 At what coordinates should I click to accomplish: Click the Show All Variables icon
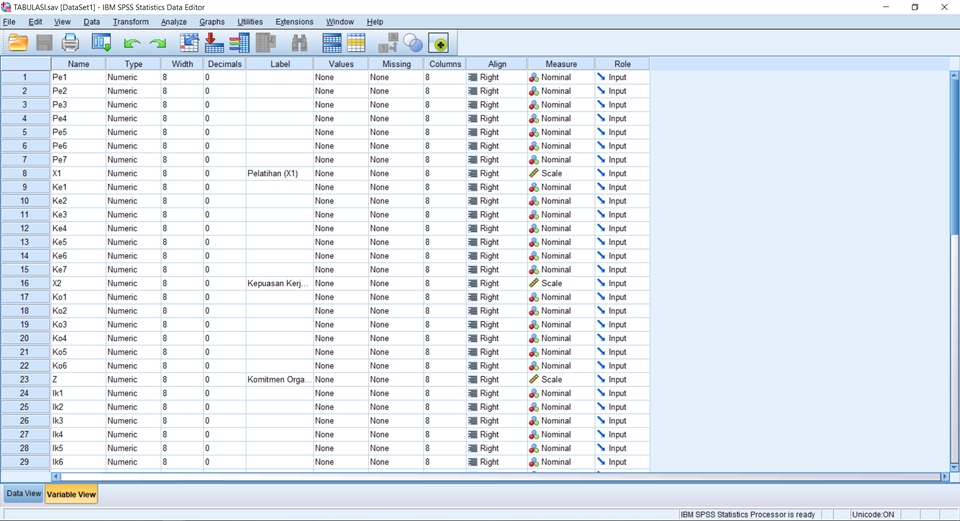(x=439, y=43)
